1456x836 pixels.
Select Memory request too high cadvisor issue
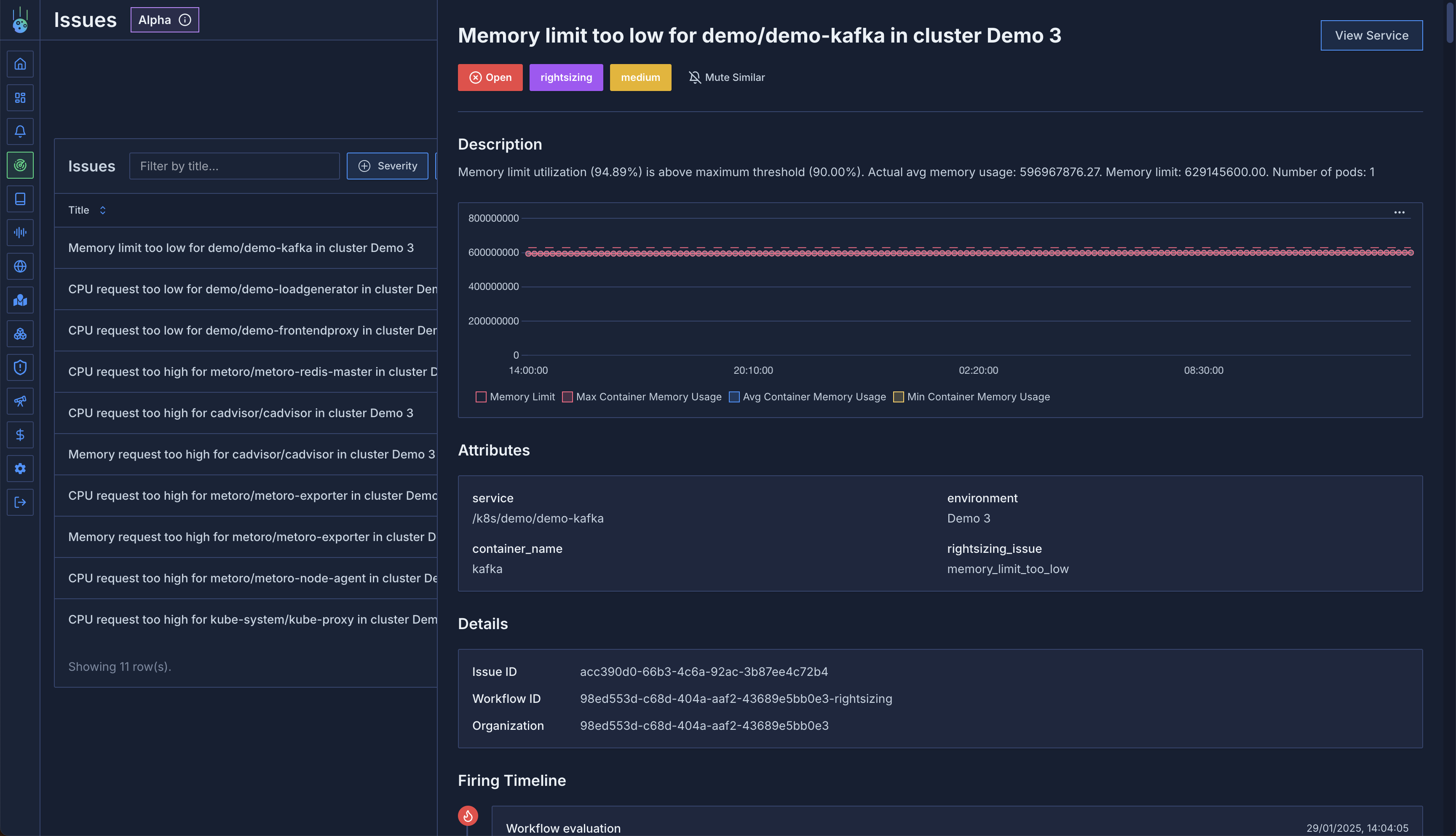coord(252,454)
